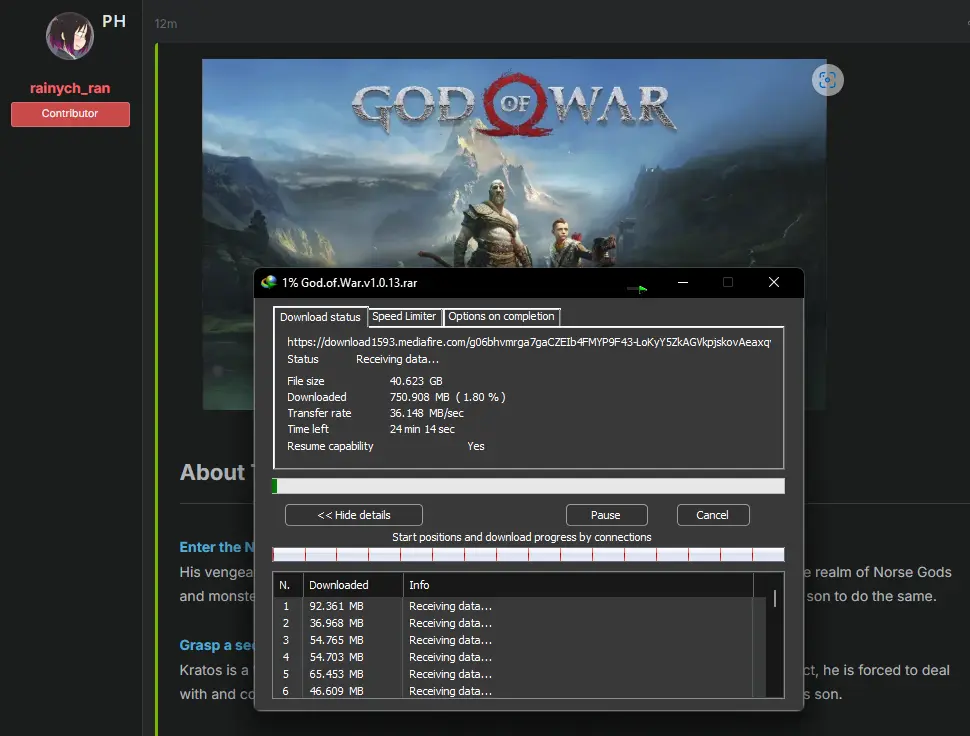Click the PH country label by avatar
Viewport: 970px width, 736px height.
coord(114,21)
